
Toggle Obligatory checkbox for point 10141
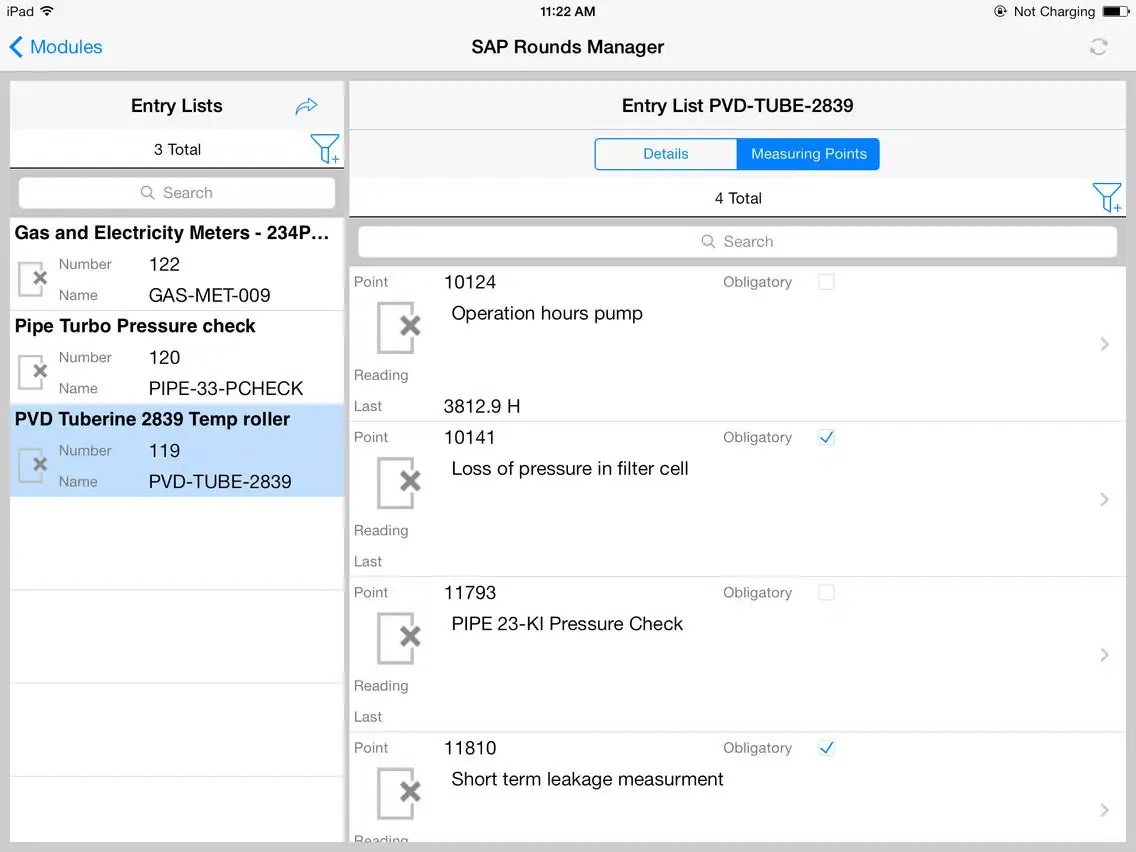[x=826, y=438]
